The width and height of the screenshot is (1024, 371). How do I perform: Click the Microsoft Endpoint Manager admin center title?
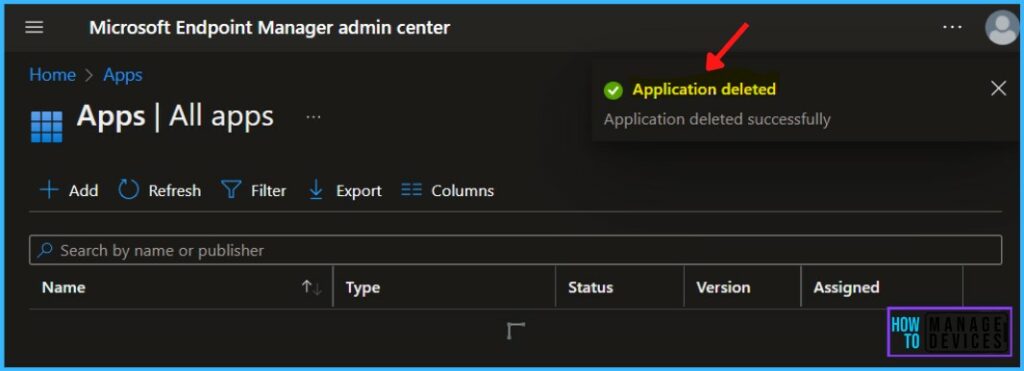270,27
